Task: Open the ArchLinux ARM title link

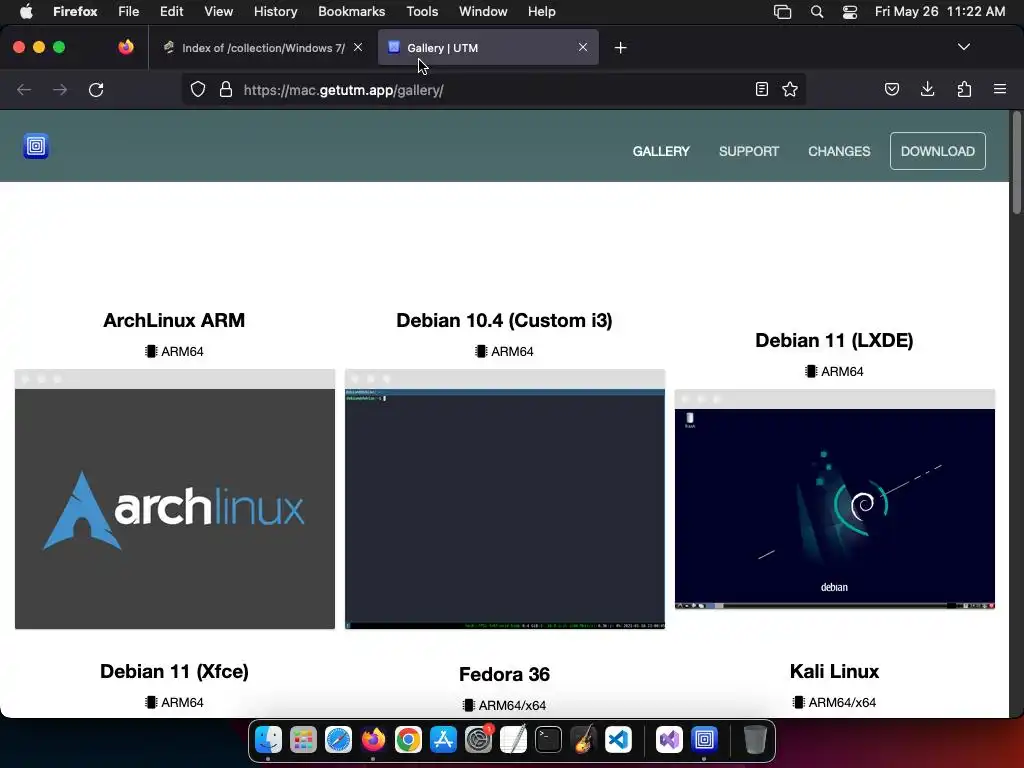Action: tap(174, 320)
